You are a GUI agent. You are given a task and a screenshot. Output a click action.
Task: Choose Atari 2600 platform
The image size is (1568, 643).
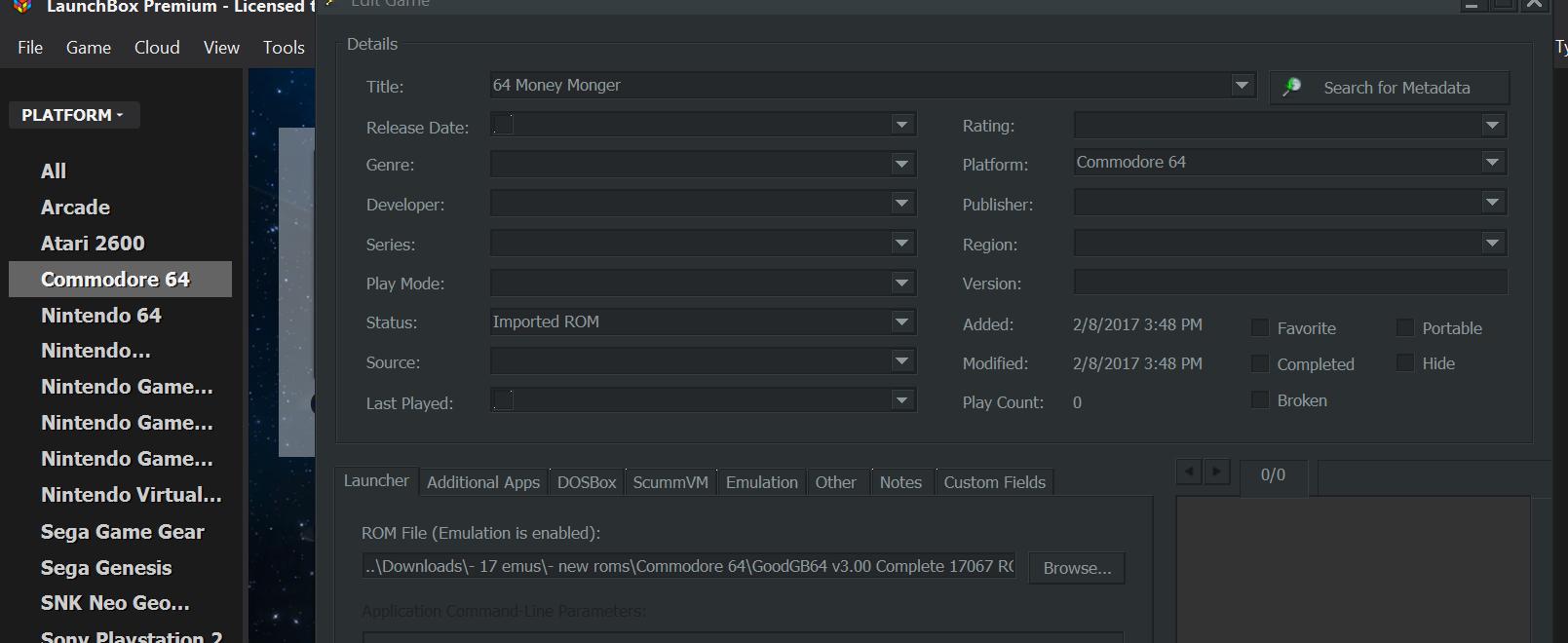pos(93,244)
